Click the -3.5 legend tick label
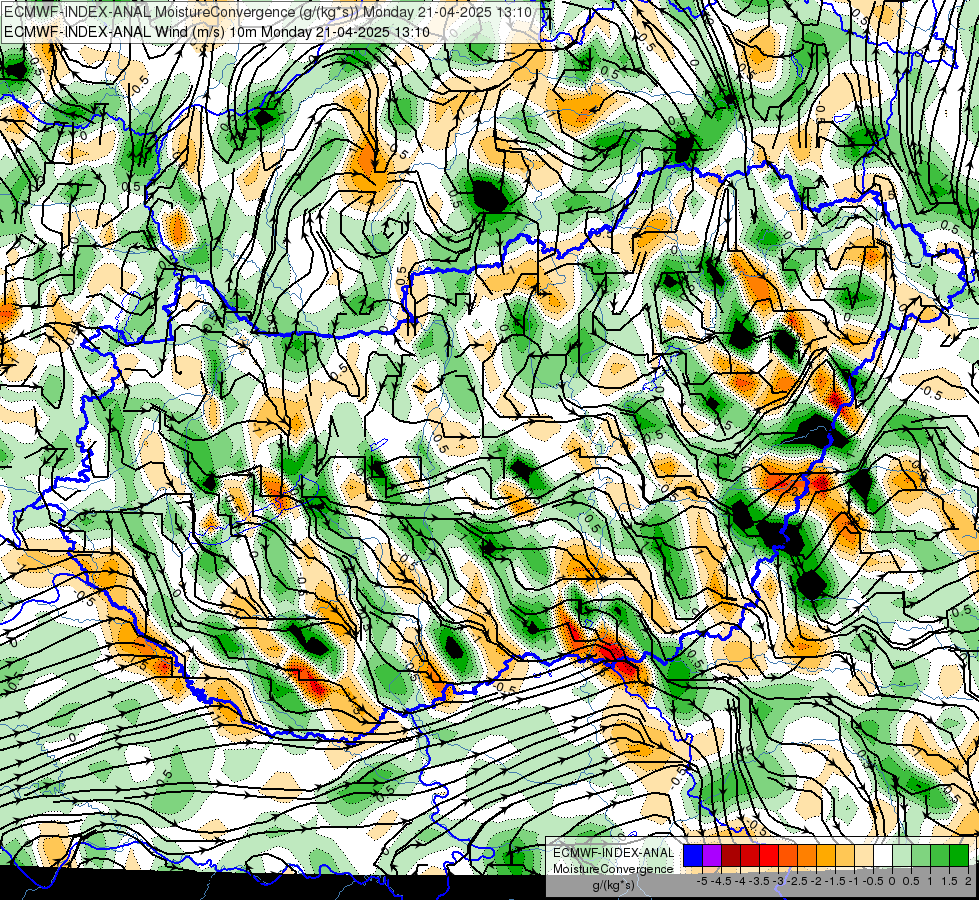979x900 pixels. click(759, 881)
